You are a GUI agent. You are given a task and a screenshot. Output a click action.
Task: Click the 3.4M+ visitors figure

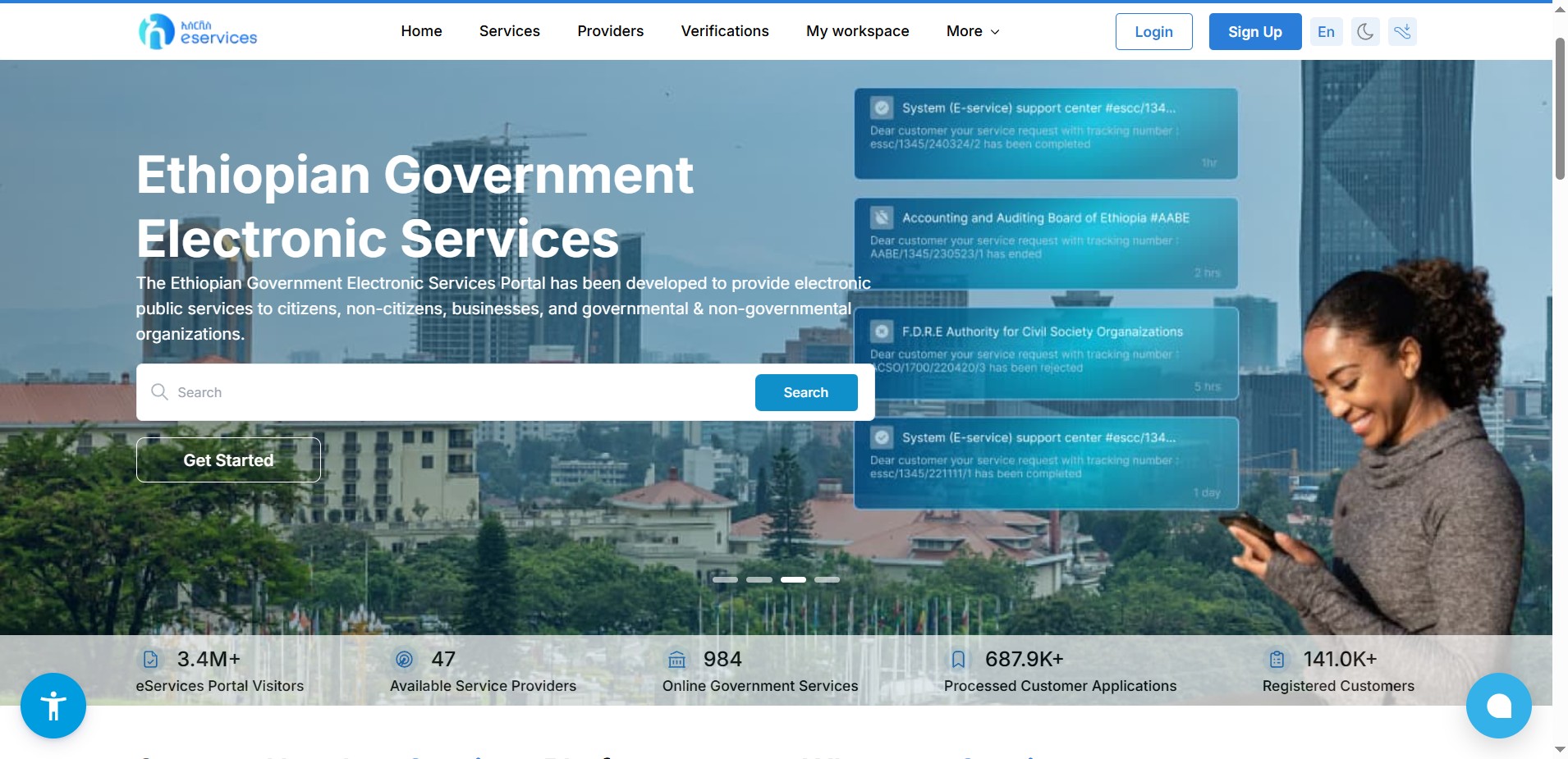(209, 659)
